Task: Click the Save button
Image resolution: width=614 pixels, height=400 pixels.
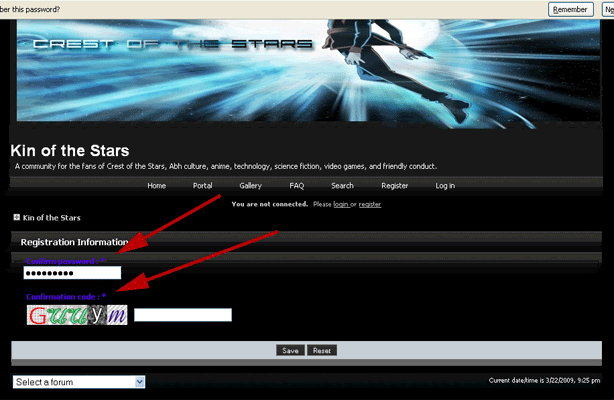Action: tap(290, 350)
